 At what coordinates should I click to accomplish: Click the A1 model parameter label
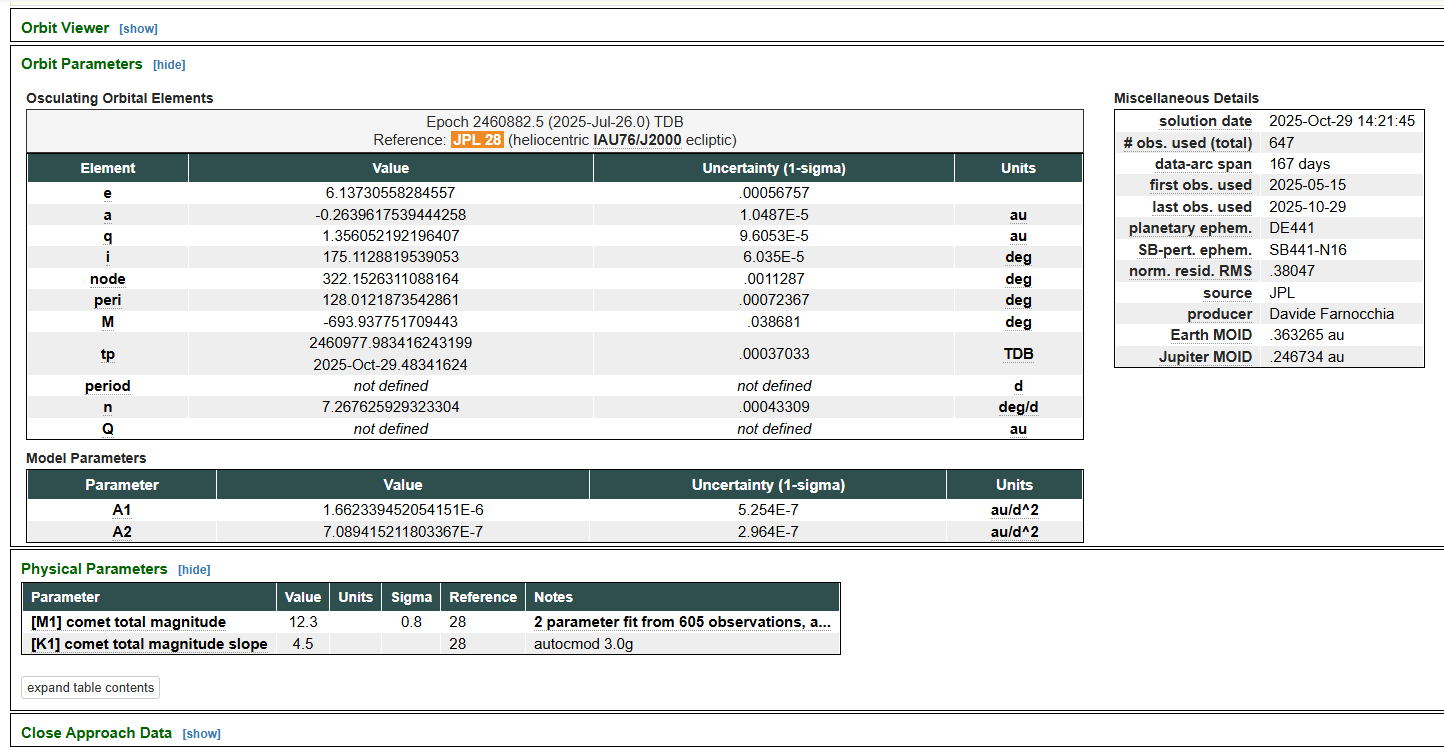(121, 510)
